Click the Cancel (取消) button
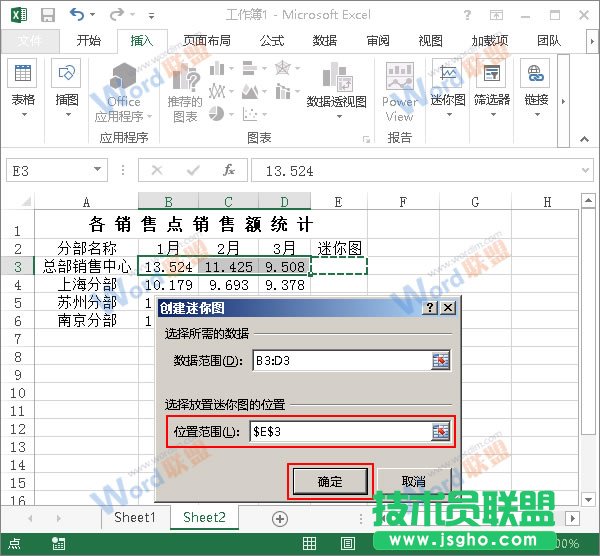The image size is (600, 556). pyautogui.click(x=414, y=481)
